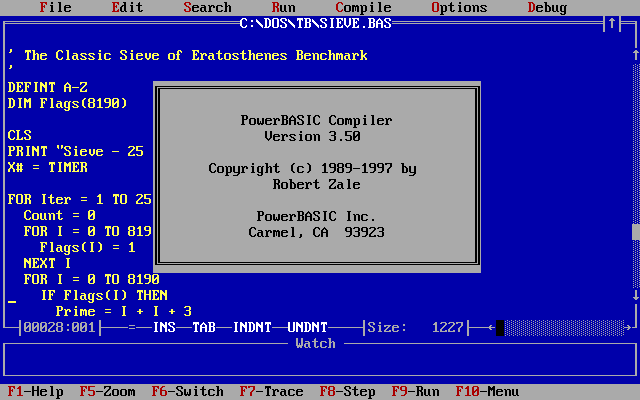This screenshot has width=640, height=400.
Task: Open the Debug menu
Action: coord(547,7)
